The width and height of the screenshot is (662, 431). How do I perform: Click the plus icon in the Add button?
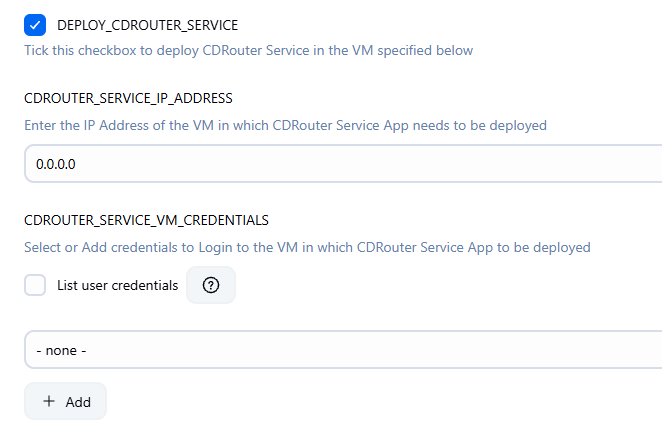click(49, 401)
